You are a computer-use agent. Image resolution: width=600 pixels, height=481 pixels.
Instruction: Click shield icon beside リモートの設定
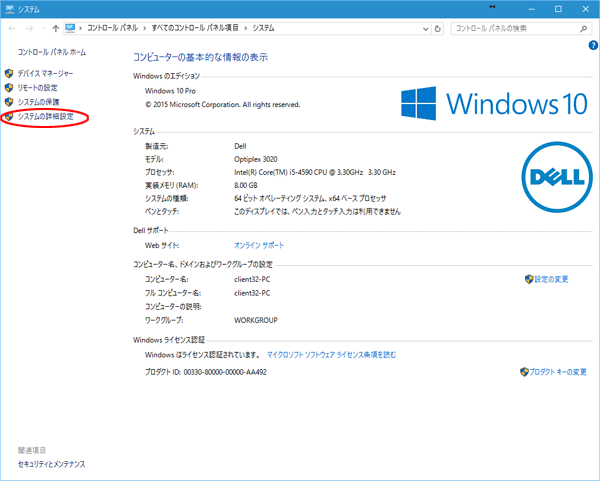[9, 88]
